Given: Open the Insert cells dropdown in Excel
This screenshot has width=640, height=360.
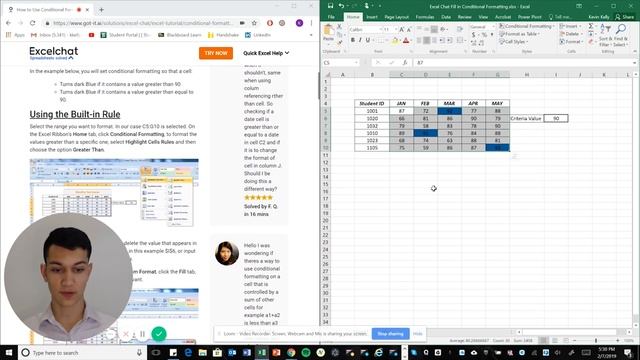Looking at the screenshot, I should tap(570, 26).
